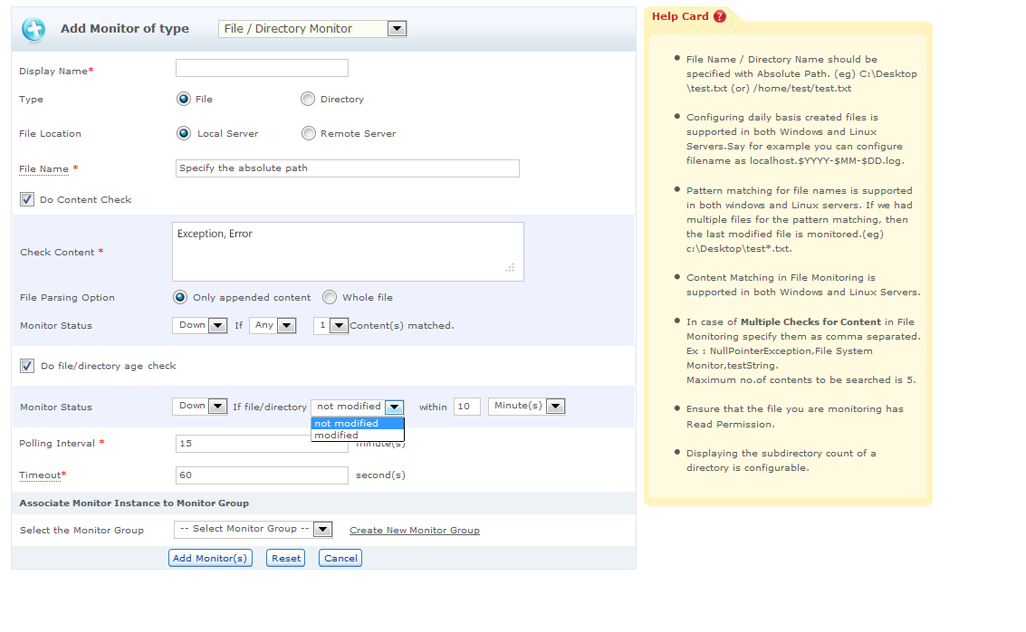Disable the Do file/directory age check
The height and width of the screenshot is (632, 1026).
point(25,366)
